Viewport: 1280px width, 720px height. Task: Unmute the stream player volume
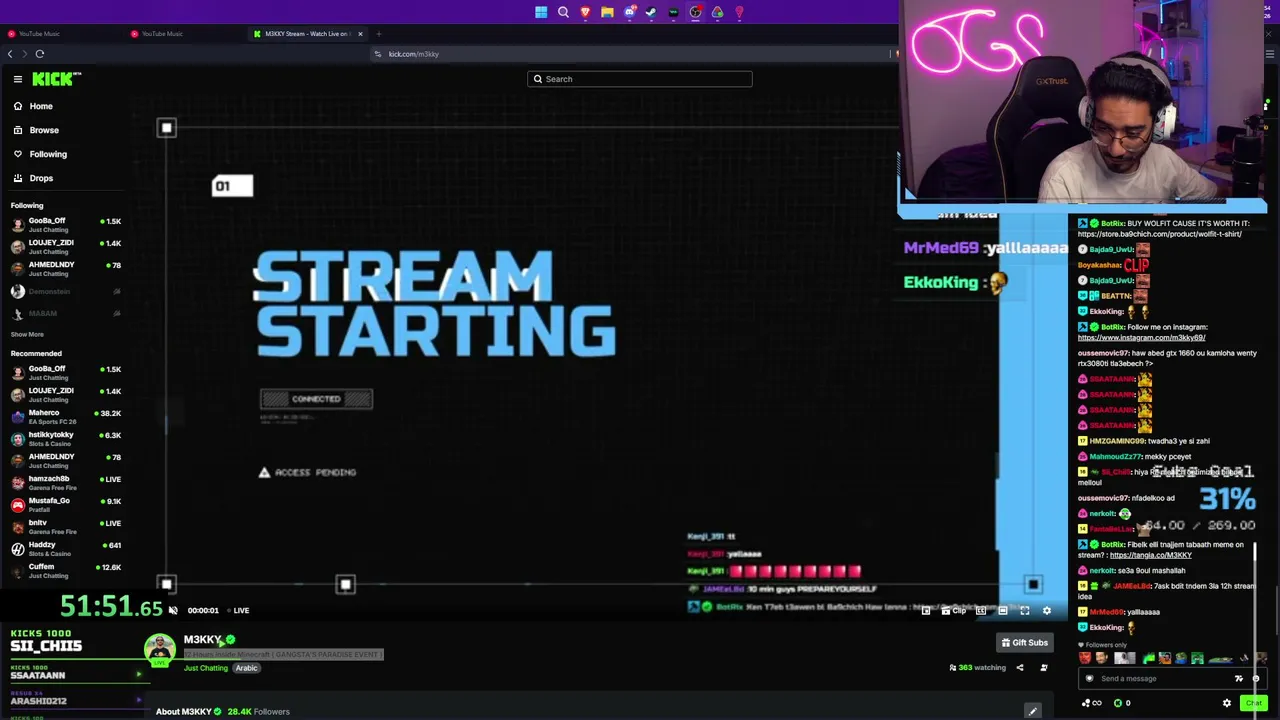pos(173,610)
